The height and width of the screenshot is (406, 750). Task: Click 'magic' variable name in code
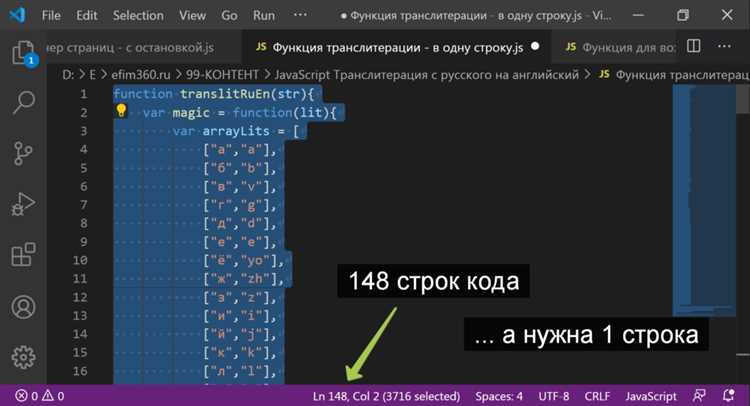191,113
